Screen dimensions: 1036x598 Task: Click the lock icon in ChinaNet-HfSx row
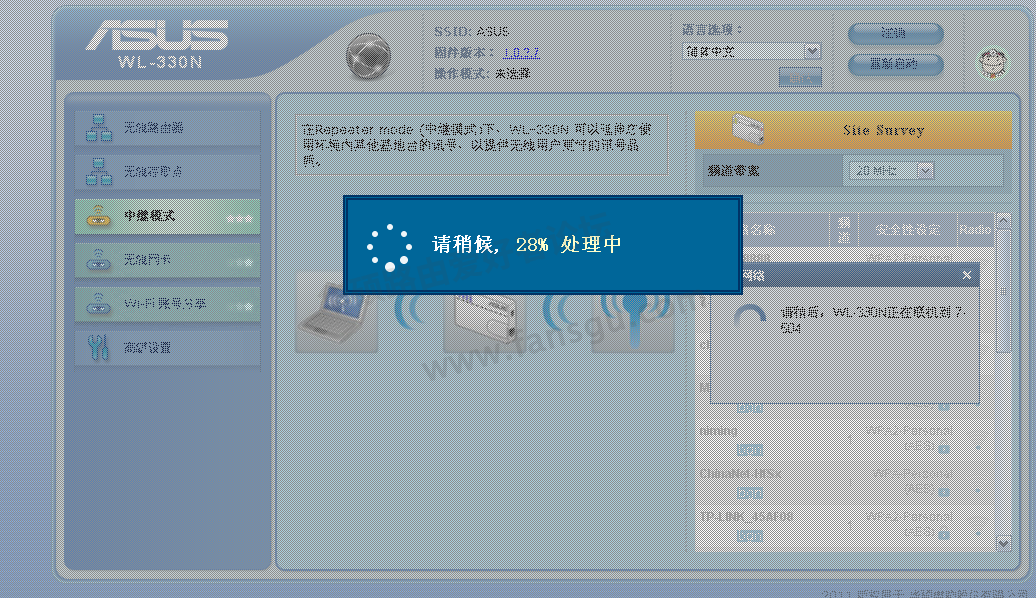tap(944, 491)
